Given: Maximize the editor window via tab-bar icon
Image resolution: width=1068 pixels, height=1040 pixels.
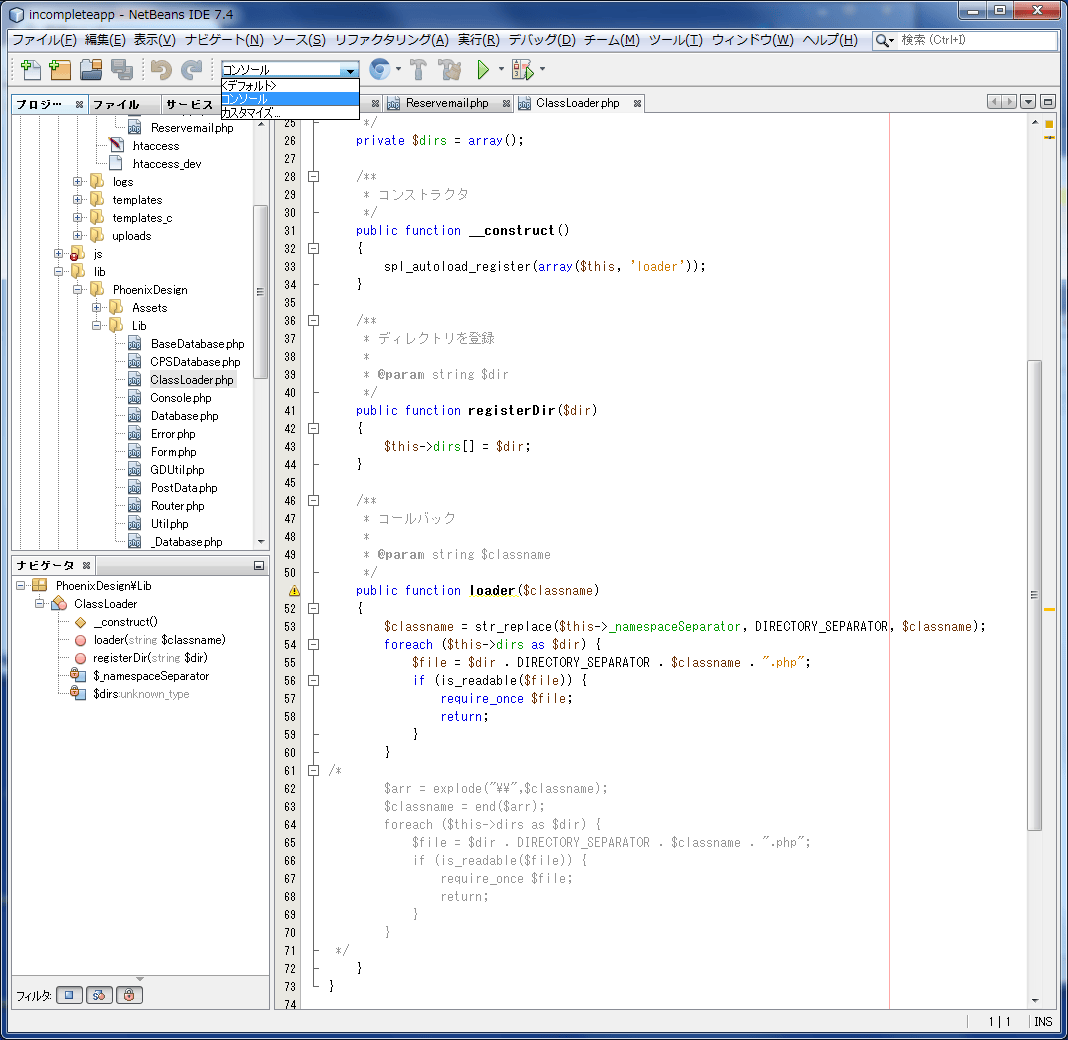Looking at the screenshot, I should click(1048, 102).
